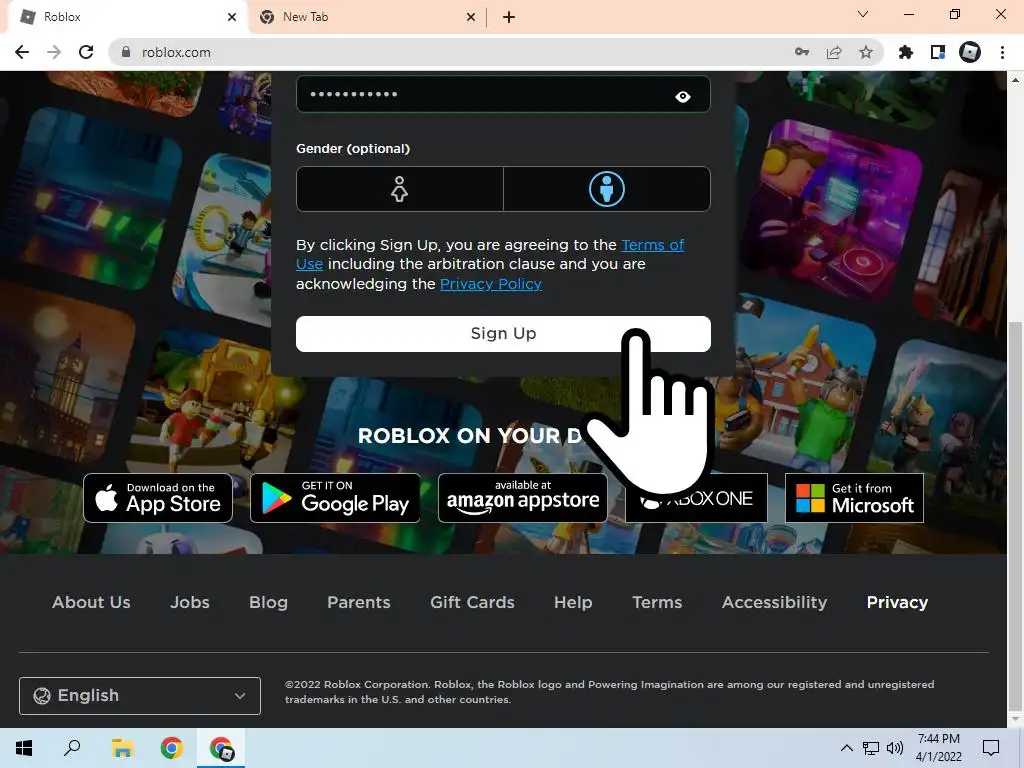Open the Blog footer link
Viewport: 1024px width, 768px height.
[x=268, y=602]
